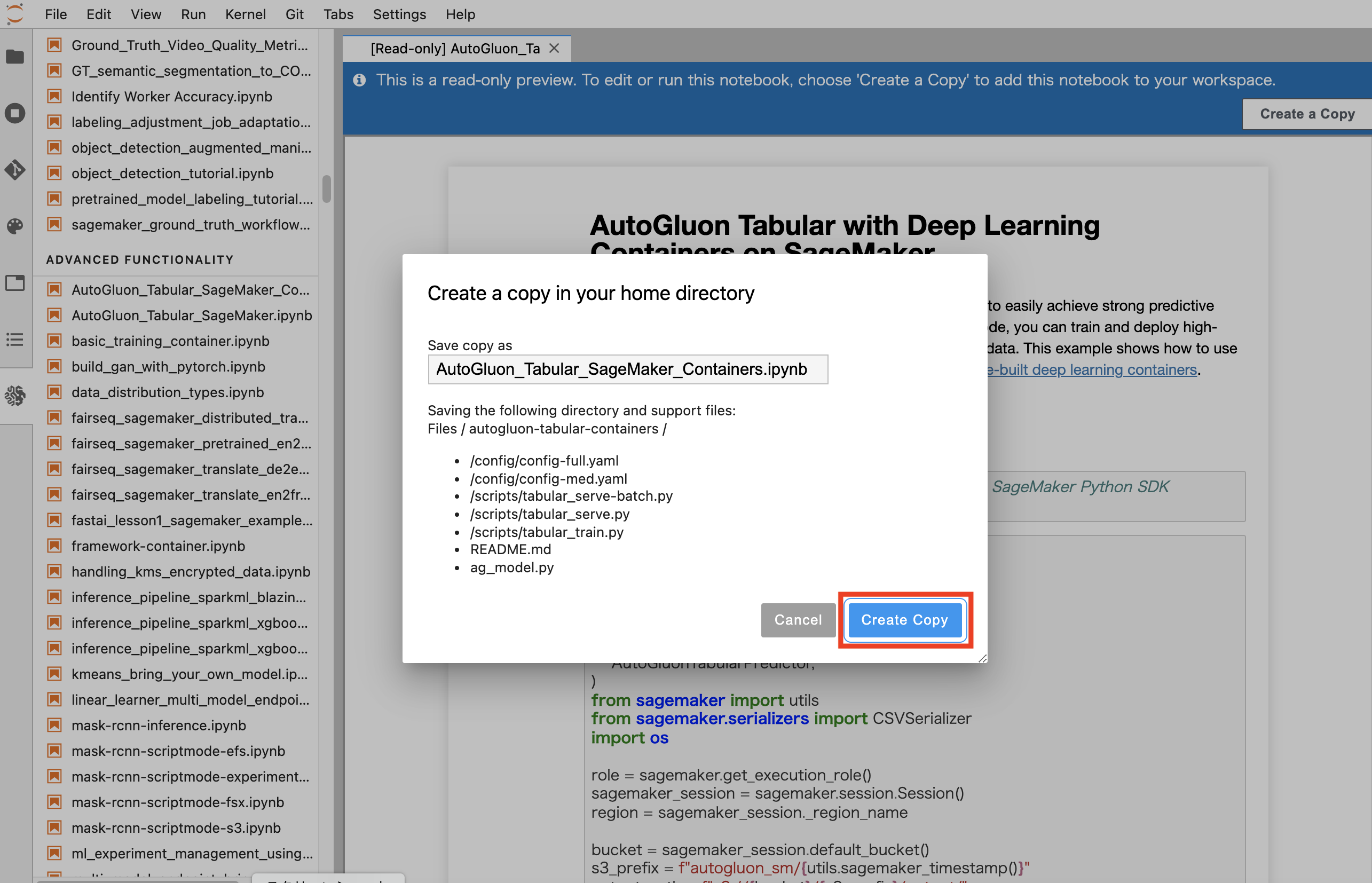Cancel the copy dialog
Viewport: 1372px width, 883px height.
tap(798, 620)
